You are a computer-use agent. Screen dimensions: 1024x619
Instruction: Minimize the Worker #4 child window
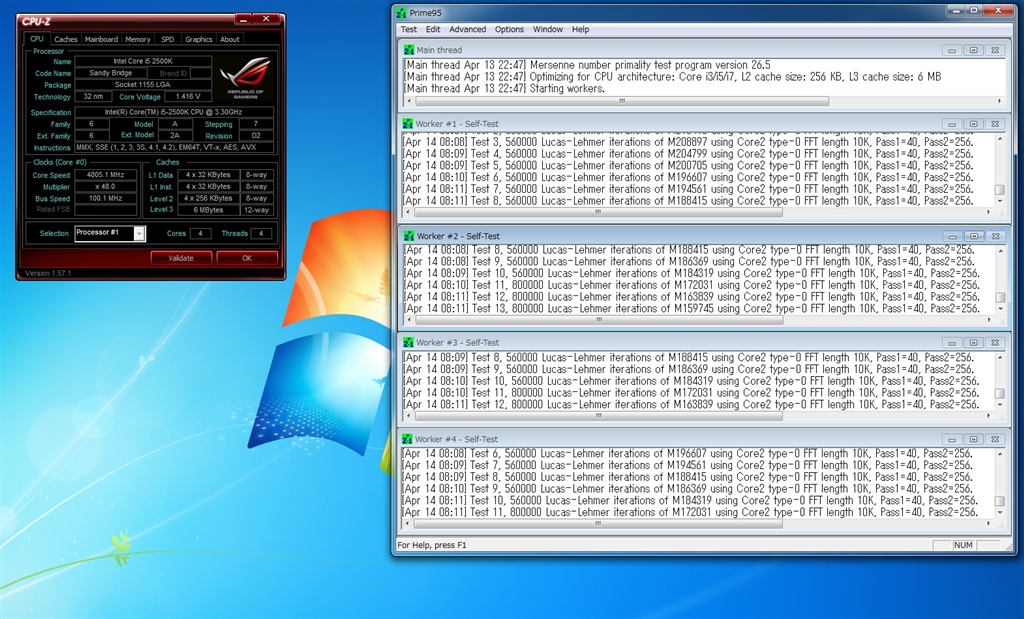pyautogui.click(x=952, y=439)
